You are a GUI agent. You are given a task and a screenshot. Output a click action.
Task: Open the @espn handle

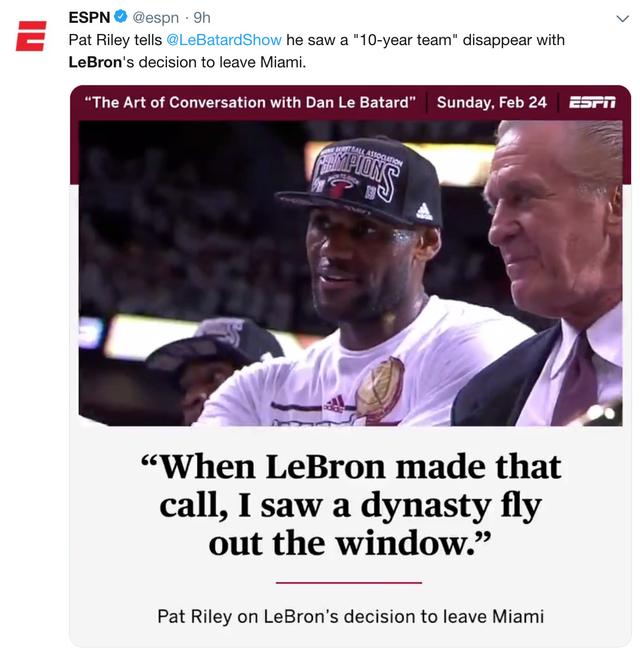156,18
